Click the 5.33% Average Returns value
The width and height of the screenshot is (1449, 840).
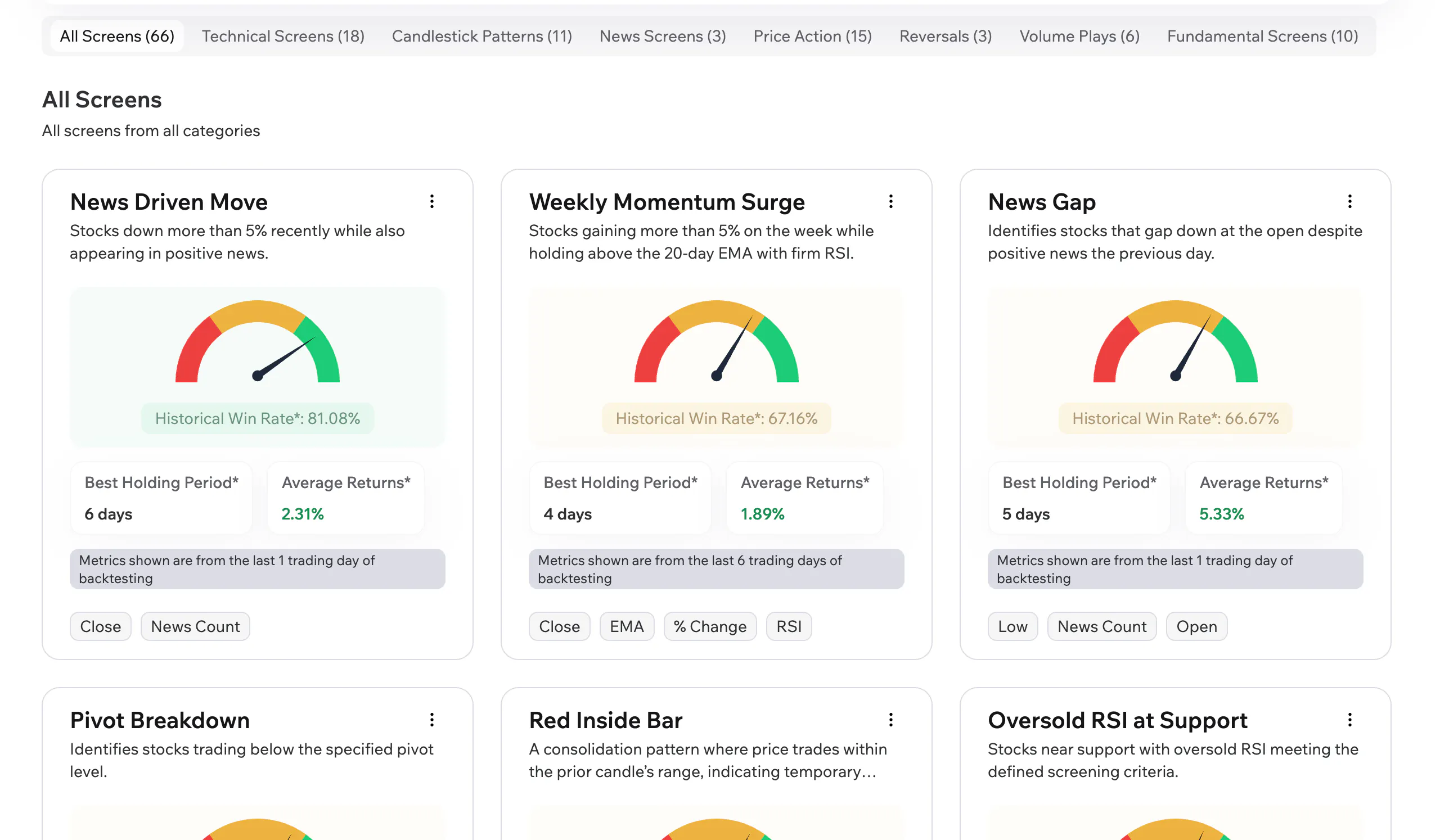(x=1221, y=514)
